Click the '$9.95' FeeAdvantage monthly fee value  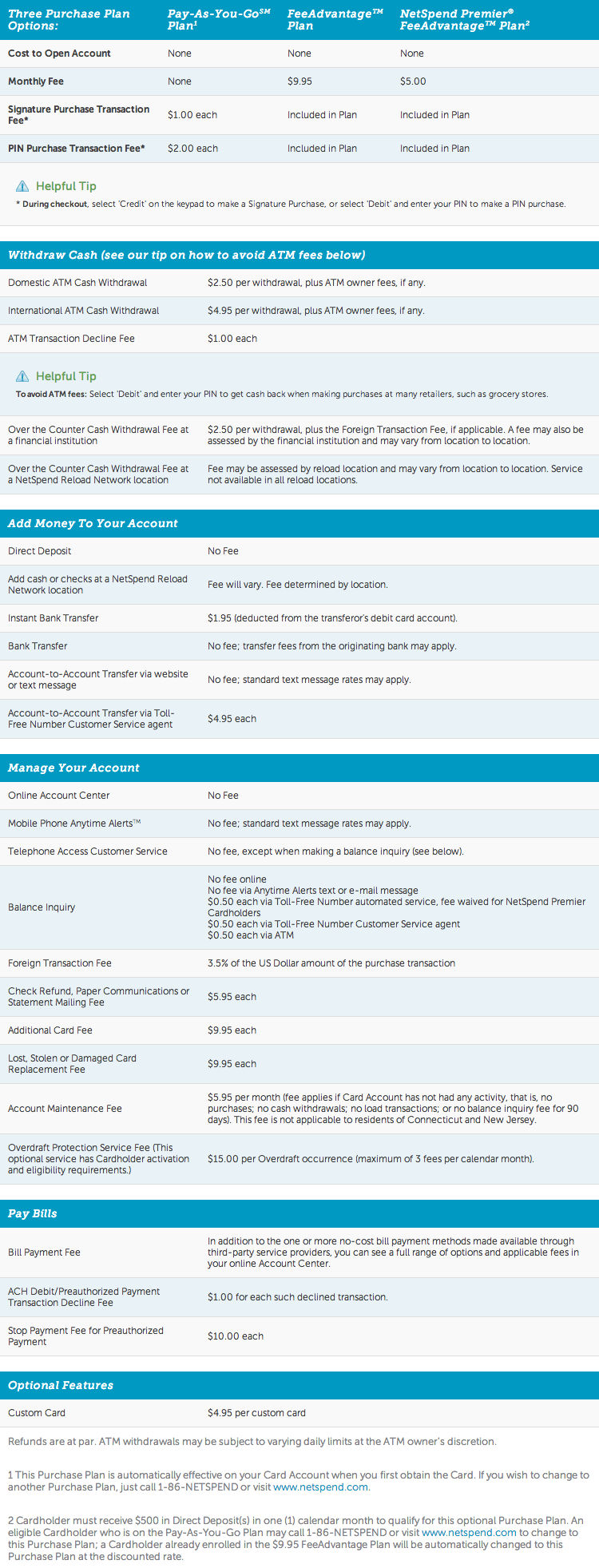tap(299, 81)
